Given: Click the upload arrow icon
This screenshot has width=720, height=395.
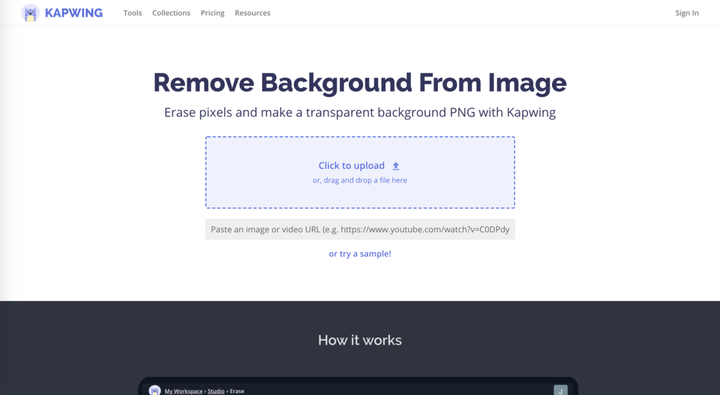Looking at the screenshot, I should 396,166.
